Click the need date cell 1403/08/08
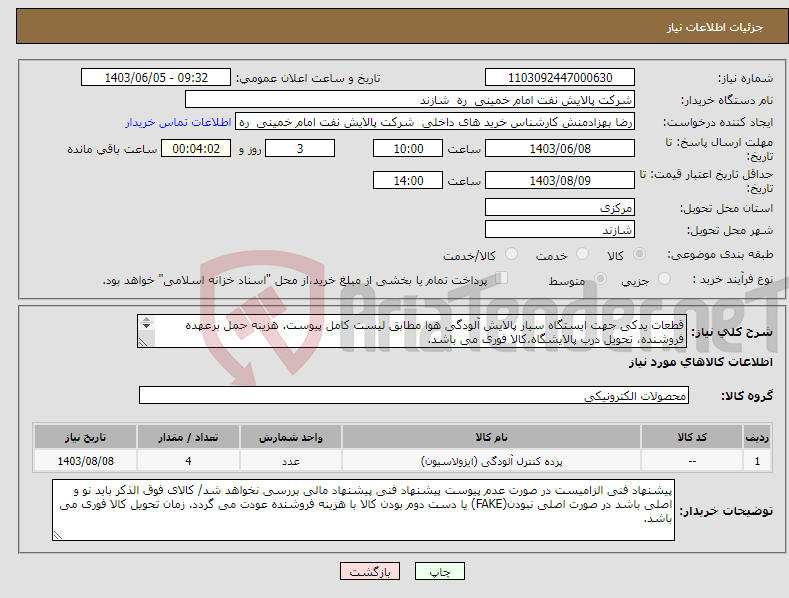 [86, 461]
